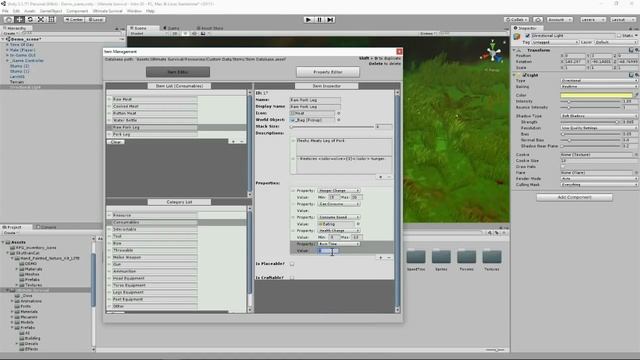Select the Scale tool in Unity toolbar

coord(41,20)
